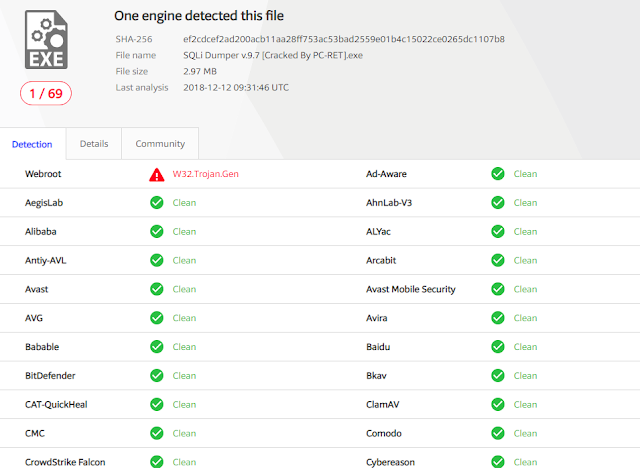Click the green check icon for Avast

(156, 289)
